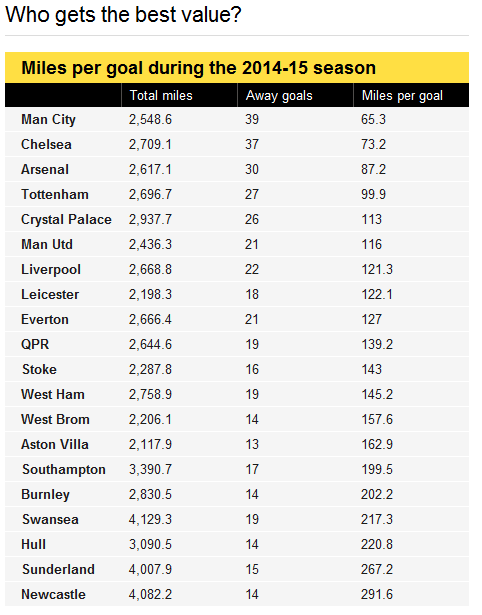Select the Newcastle row label
This screenshot has height=615, width=482.
point(53,594)
